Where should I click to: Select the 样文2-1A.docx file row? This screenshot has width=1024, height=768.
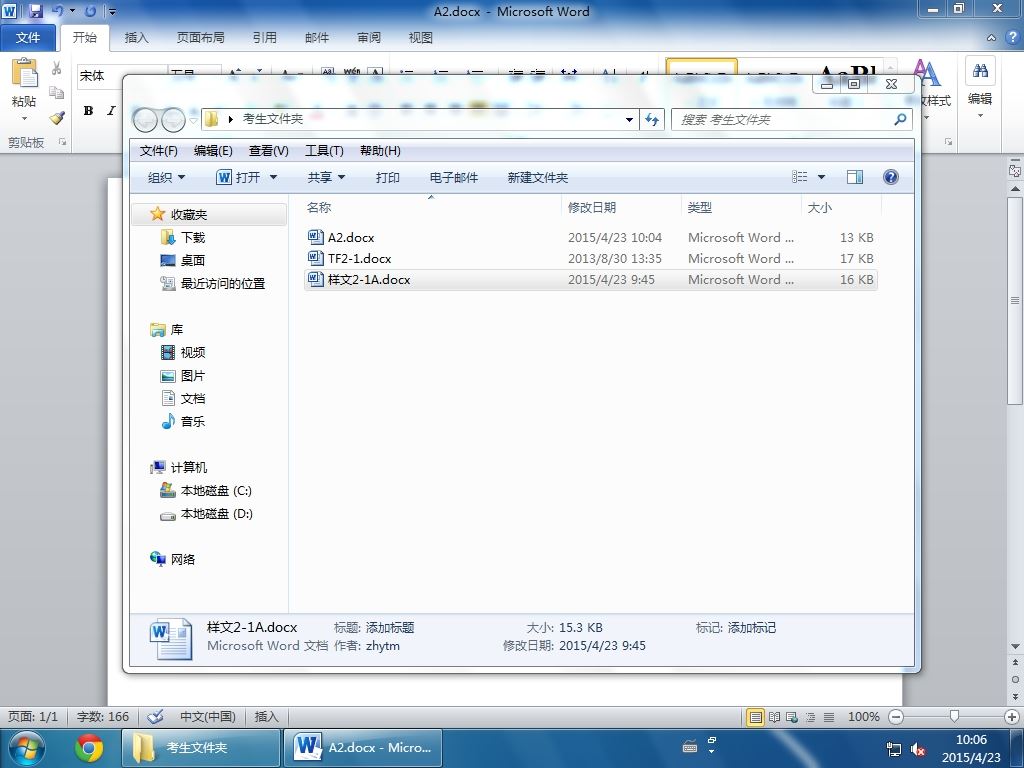pos(590,280)
